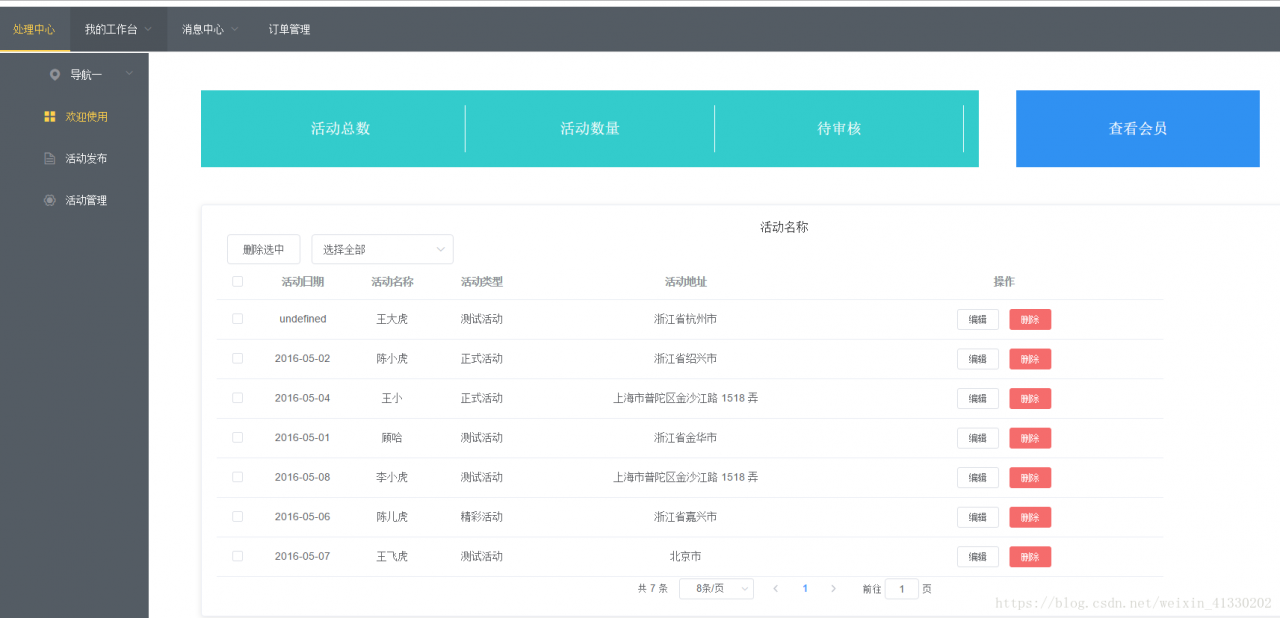The height and width of the screenshot is (618, 1280).
Task: Click 删除 for the 王大虎 row
Action: [1030, 319]
